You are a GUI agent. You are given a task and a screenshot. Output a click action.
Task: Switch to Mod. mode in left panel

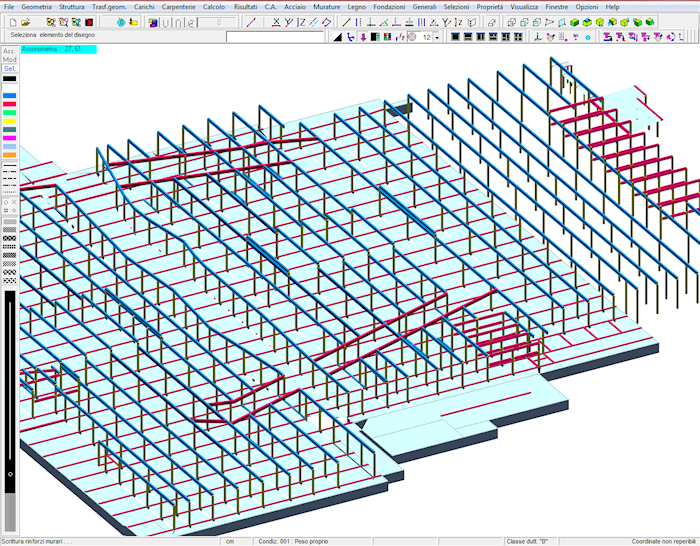point(9,59)
